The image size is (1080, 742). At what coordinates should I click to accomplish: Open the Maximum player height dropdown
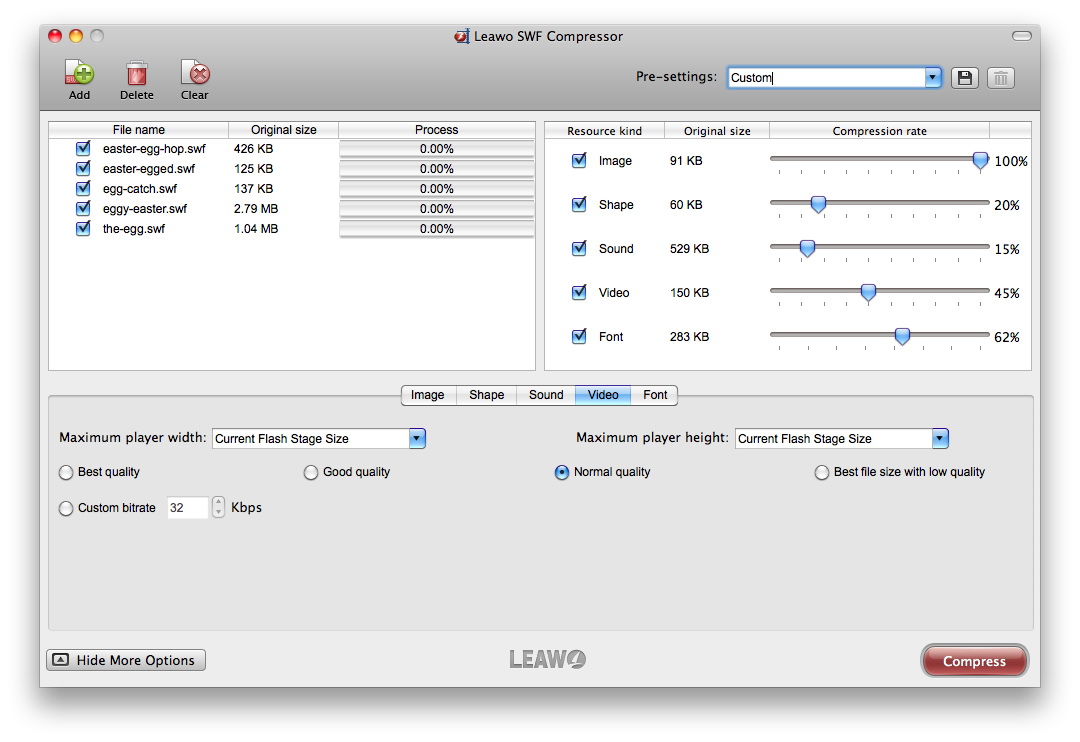[940, 438]
